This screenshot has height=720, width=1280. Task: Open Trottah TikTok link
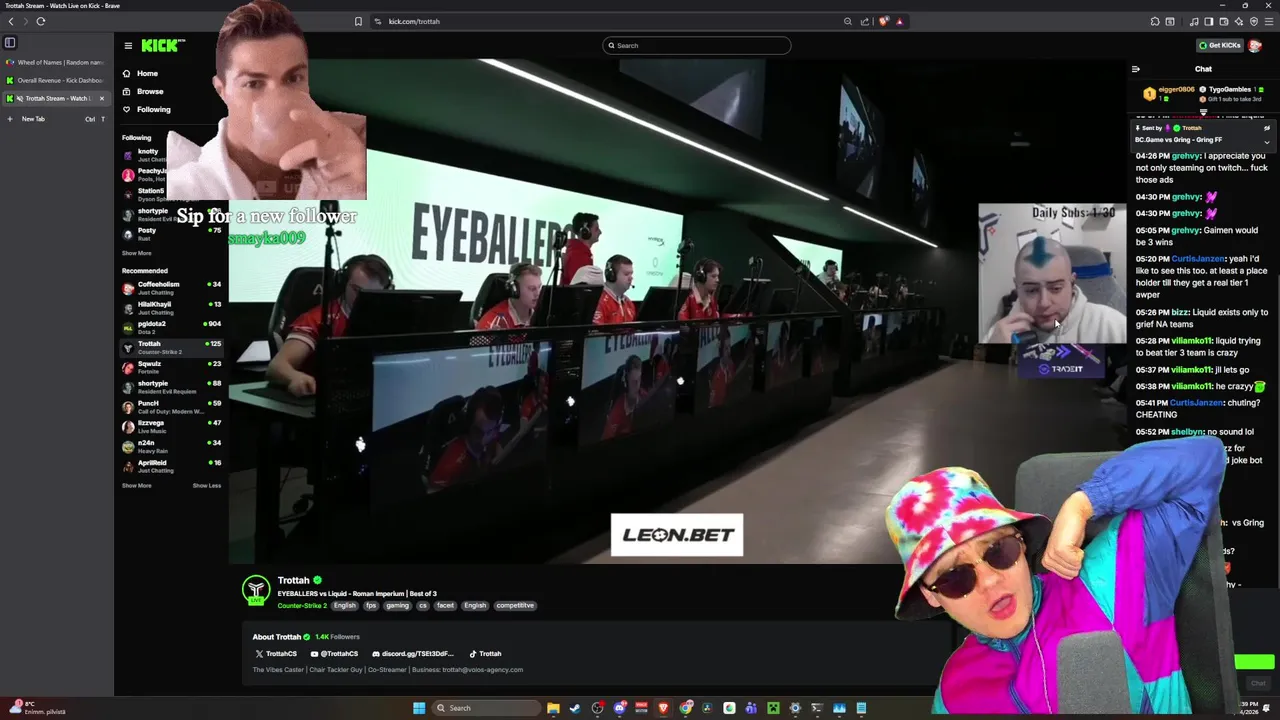[486, 654]
